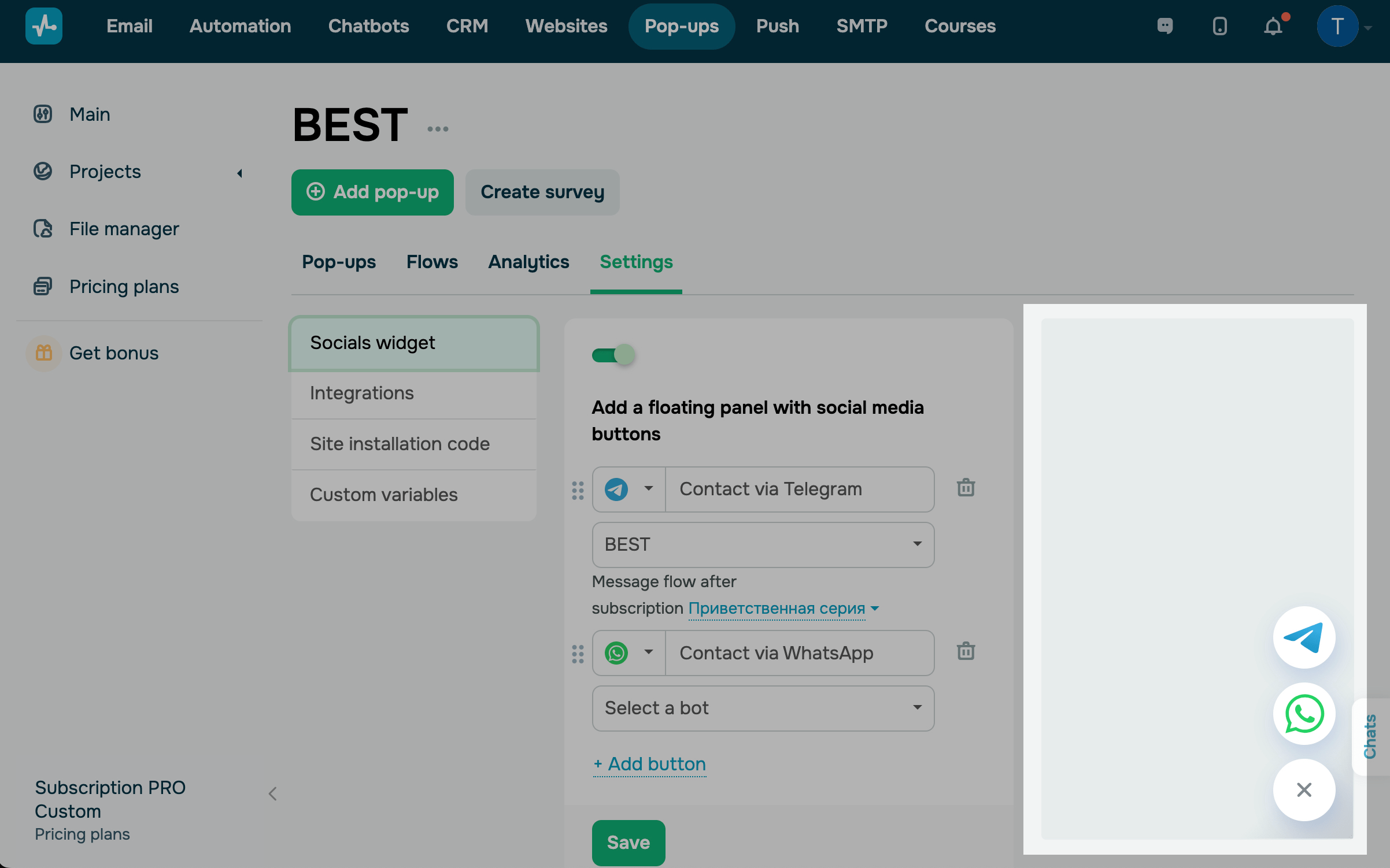
Task: Switch to the Analytics tab
Action: point(528,262)
